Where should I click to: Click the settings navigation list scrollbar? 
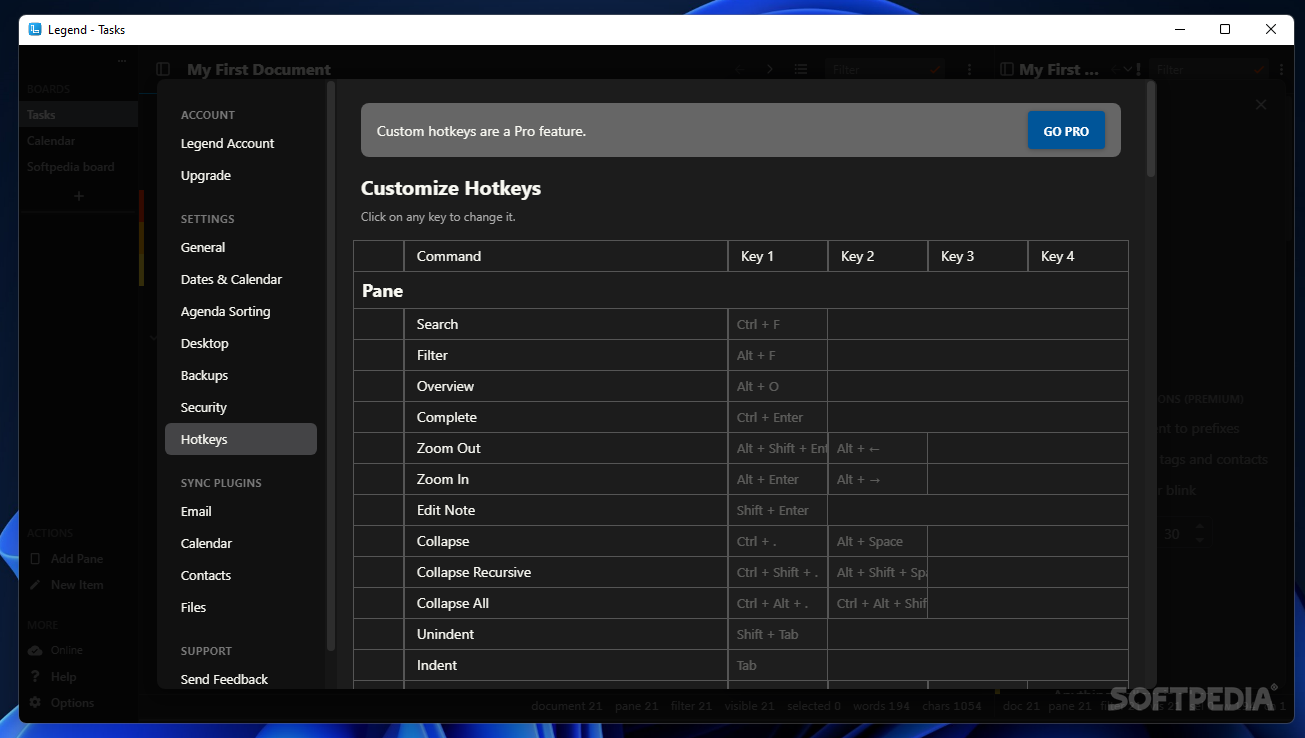(x=331, y=365)
